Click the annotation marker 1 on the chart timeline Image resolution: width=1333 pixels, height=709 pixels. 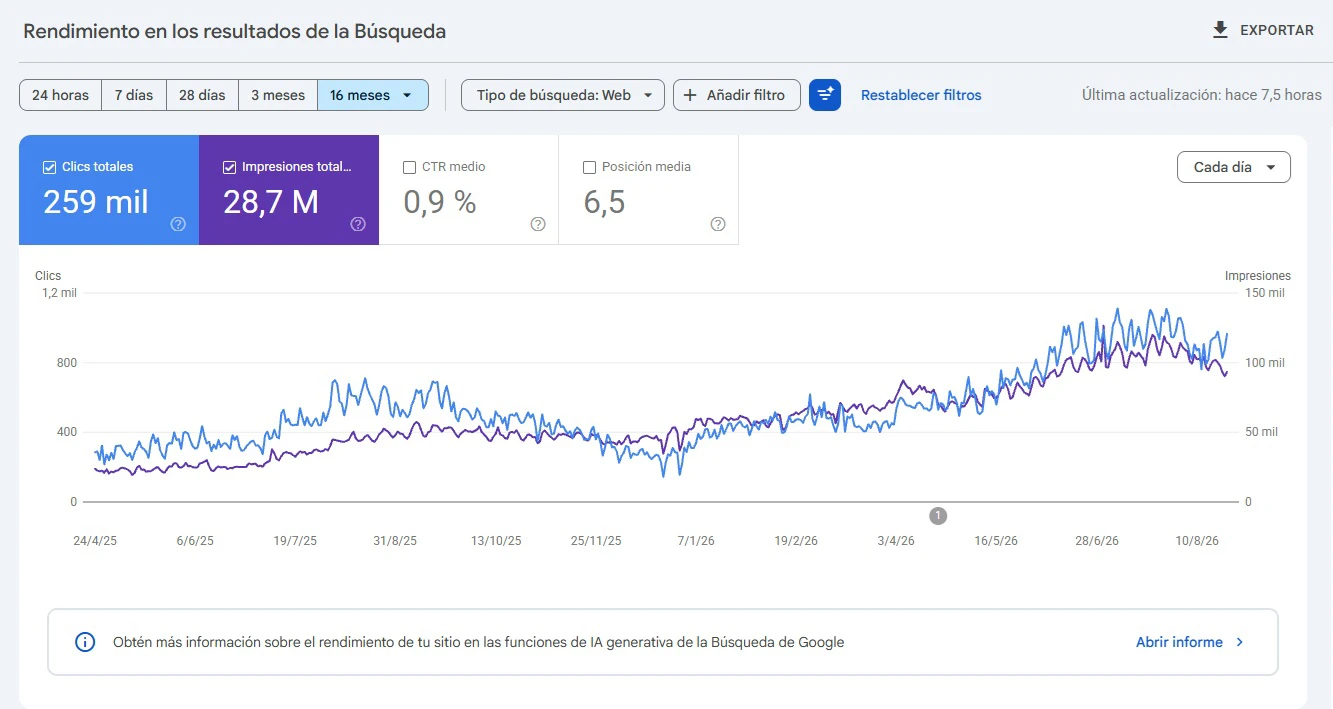tap(938, 516)
